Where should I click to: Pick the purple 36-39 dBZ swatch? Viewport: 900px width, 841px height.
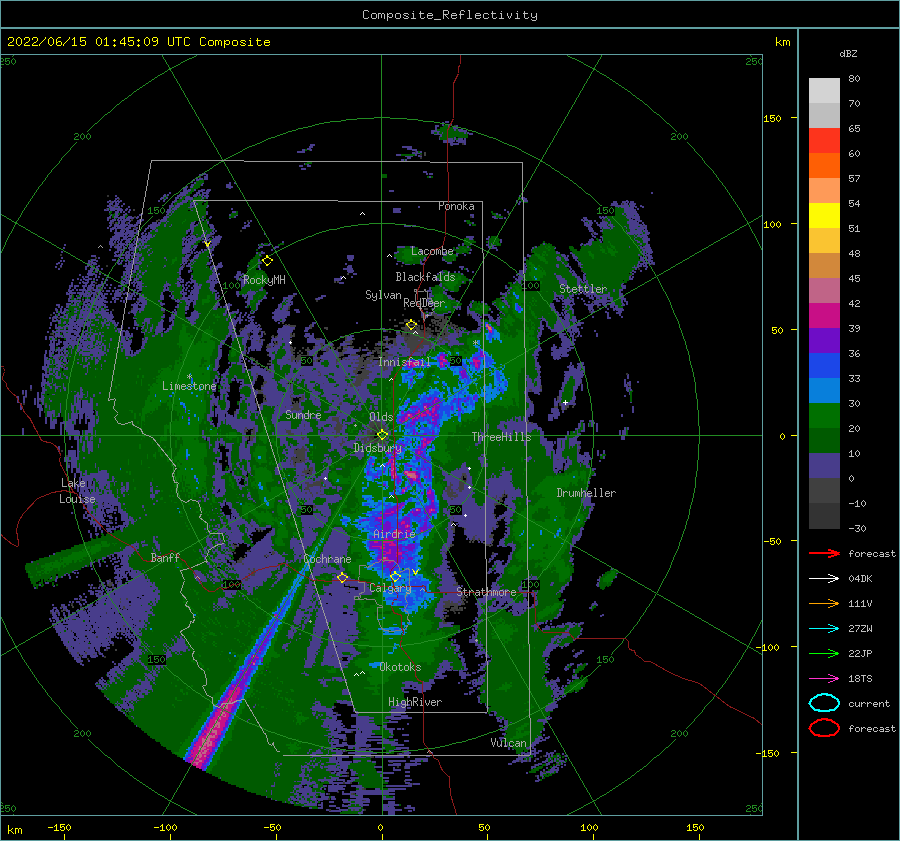pyautogui.click(x=824, y=341)
